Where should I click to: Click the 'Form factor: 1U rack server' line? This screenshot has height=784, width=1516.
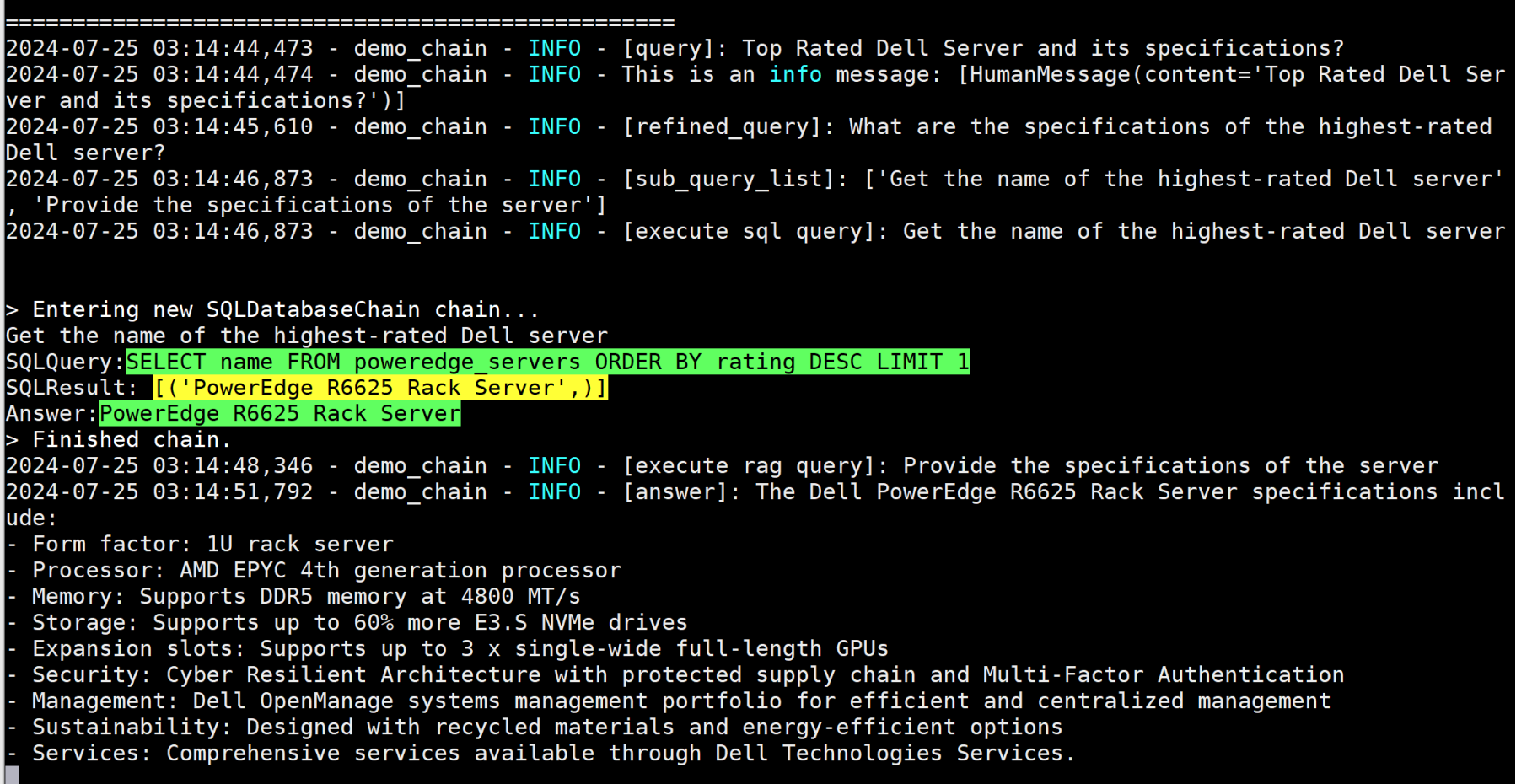200,545
